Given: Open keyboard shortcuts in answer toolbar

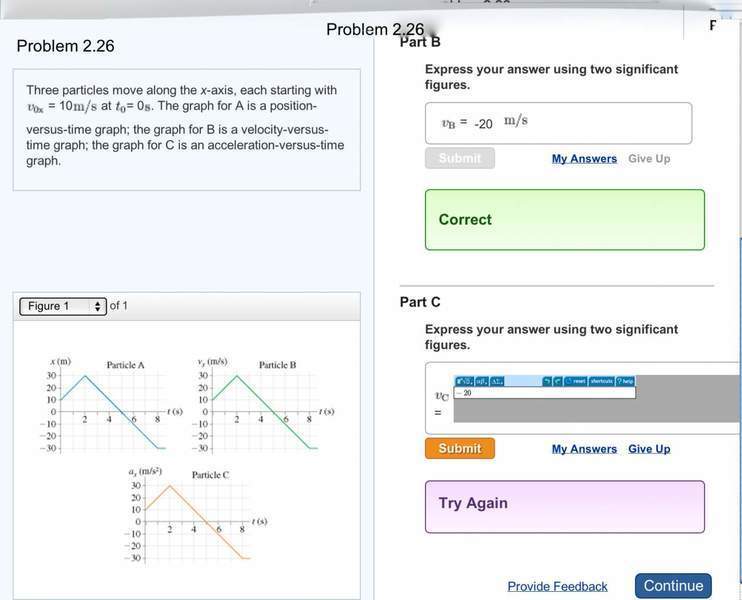Looking at the screenshot, I should coord(600,381).
